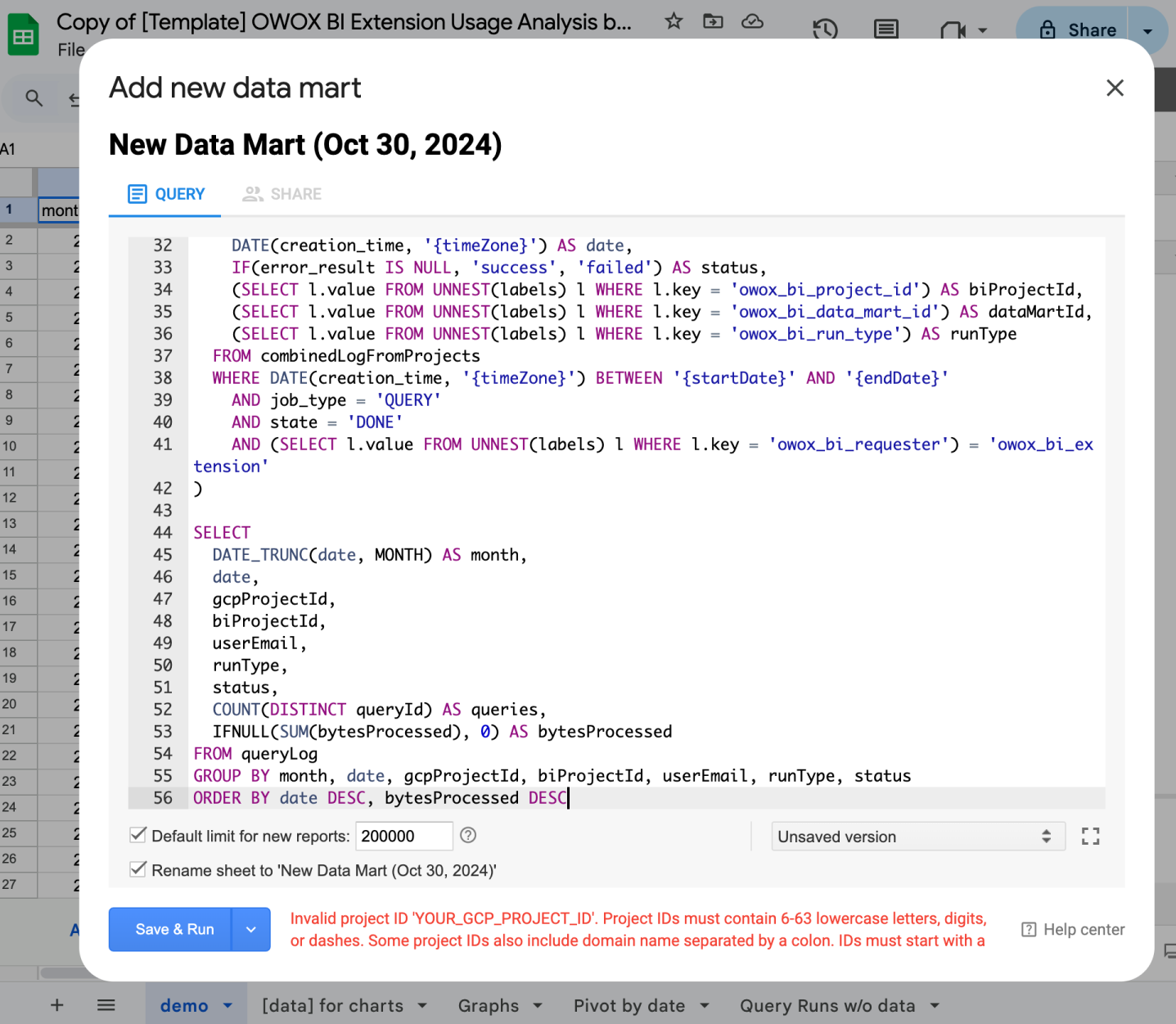Switch to the SHARE tab
1176x1024 pixels.
282,194
